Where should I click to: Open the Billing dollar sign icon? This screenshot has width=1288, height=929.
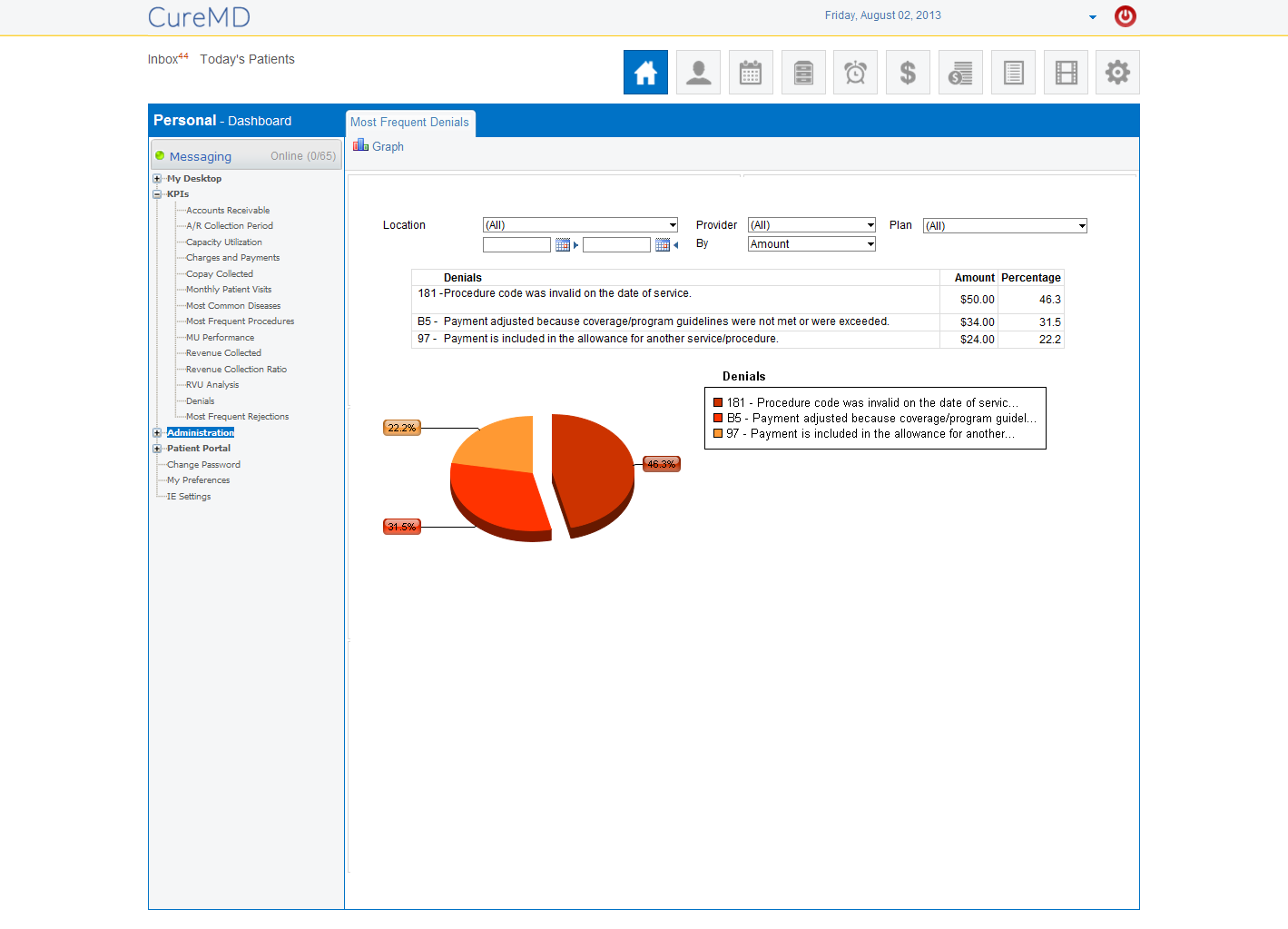point(908,73)
